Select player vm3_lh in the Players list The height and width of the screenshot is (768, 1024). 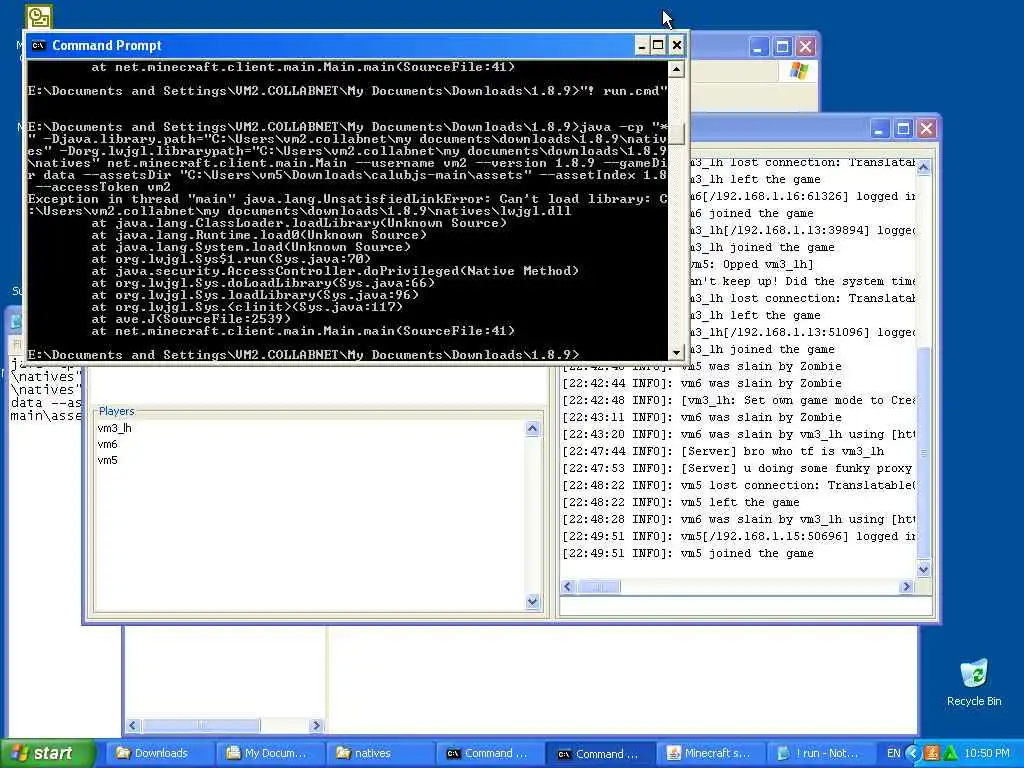(114, 428)
